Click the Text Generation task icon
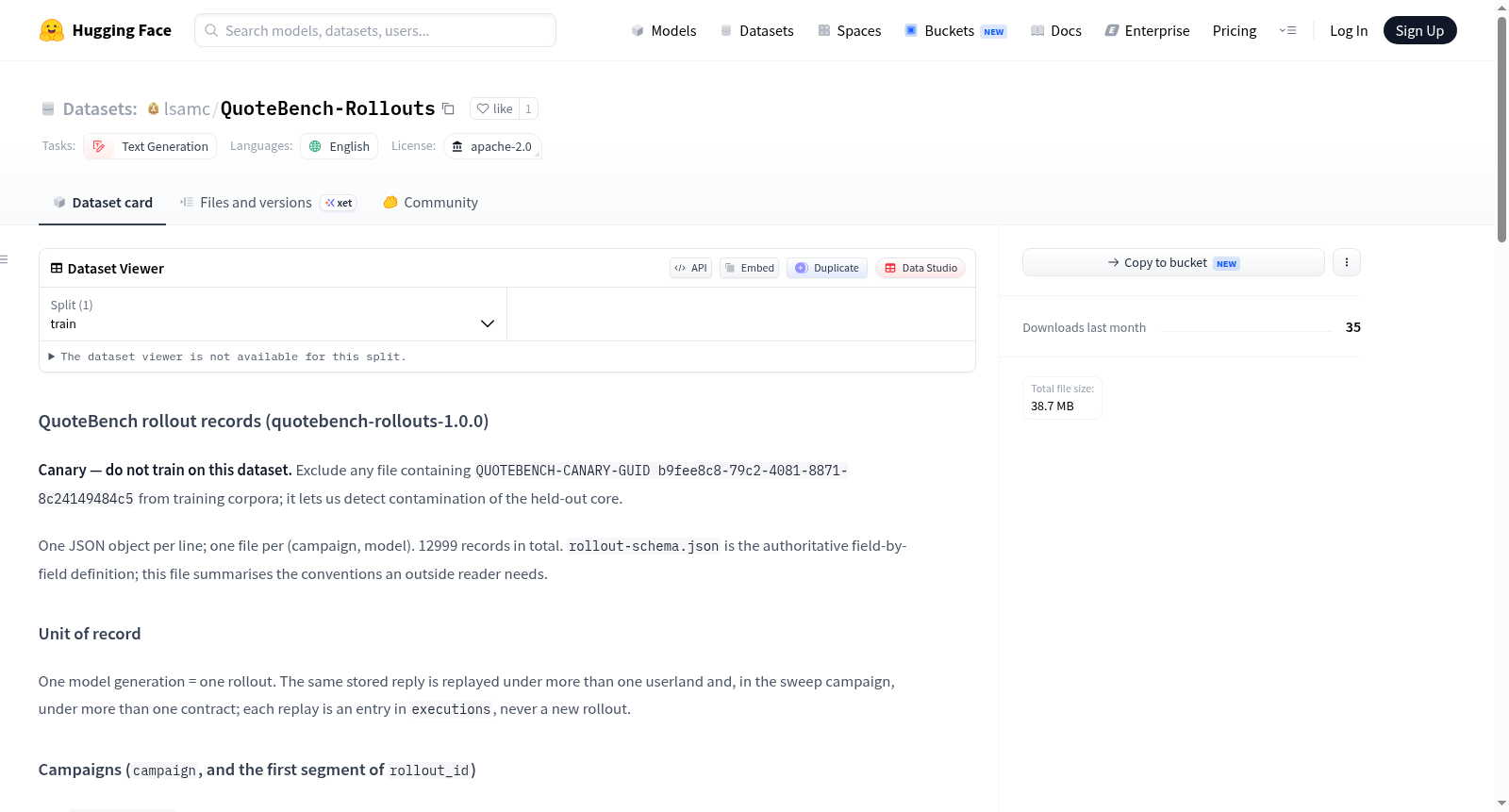 tap(99, 146)
